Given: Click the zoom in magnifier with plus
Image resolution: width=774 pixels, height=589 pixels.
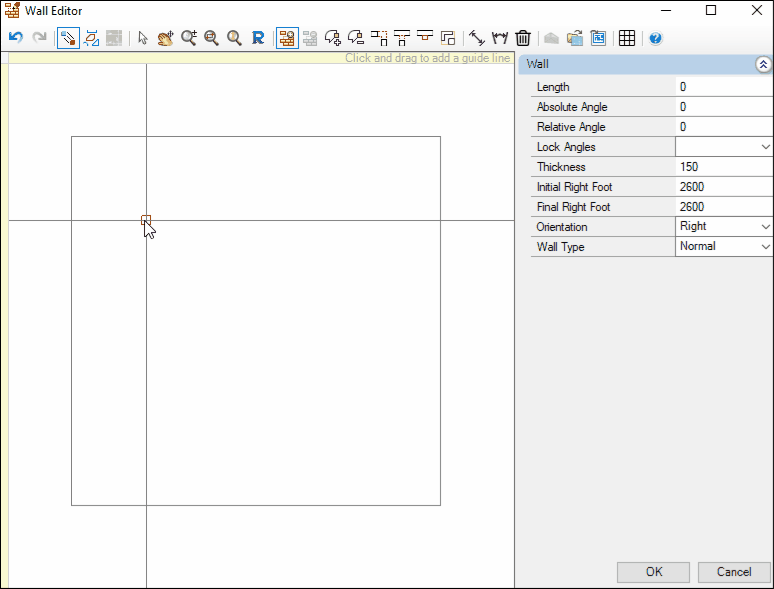Looking at the screenshot, I should pyautogui.click(x=189, y=38).
